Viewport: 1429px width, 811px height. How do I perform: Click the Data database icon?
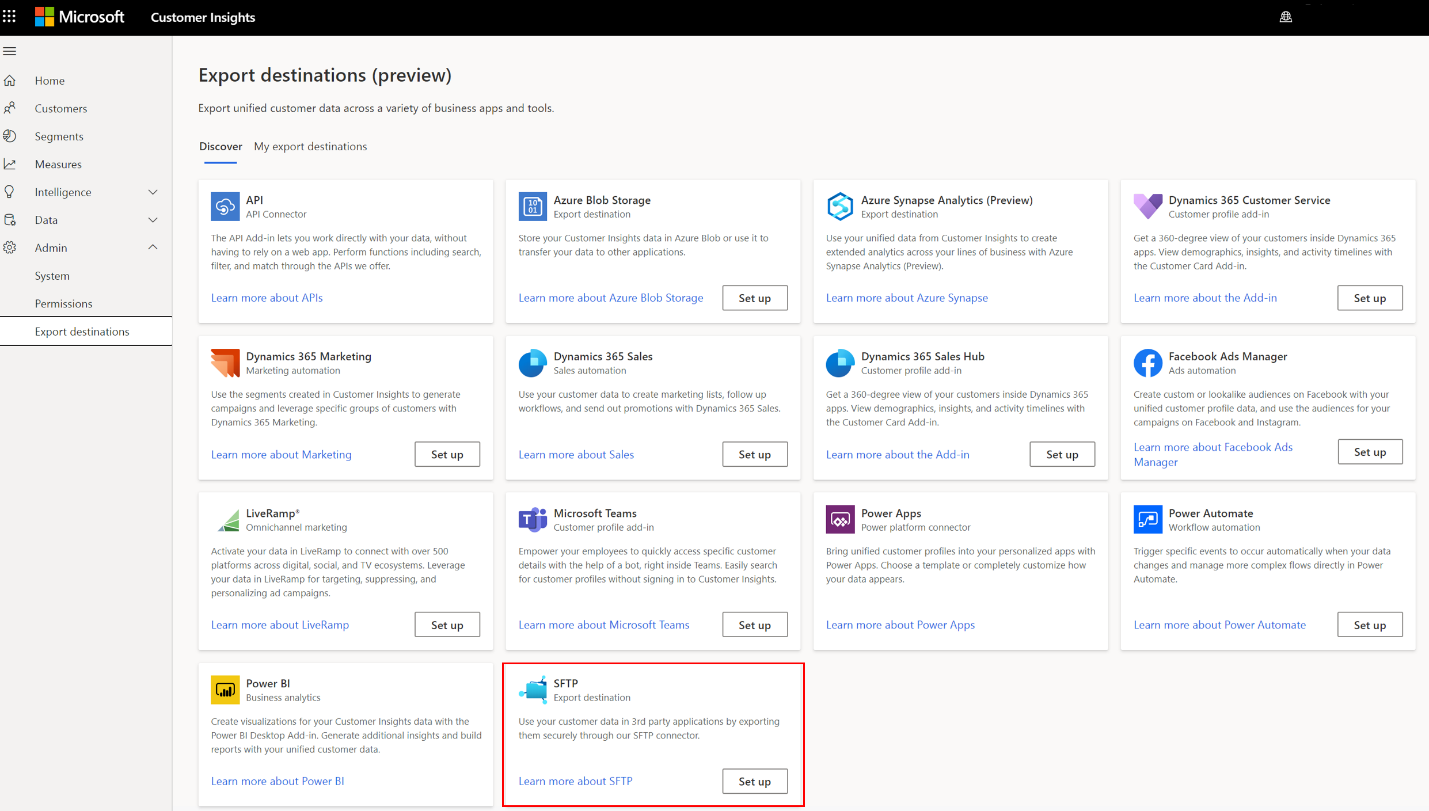coord(10,220)
